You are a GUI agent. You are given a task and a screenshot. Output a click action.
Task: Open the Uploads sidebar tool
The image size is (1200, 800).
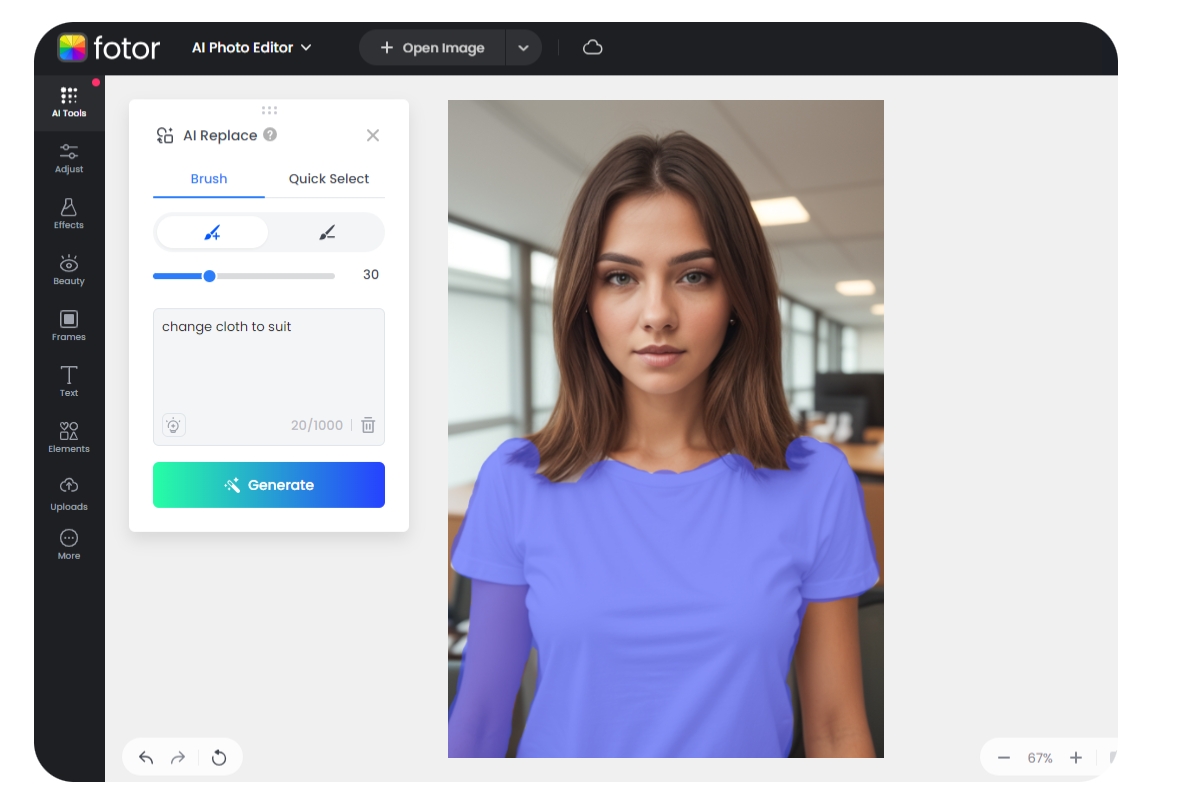[69, 494]
